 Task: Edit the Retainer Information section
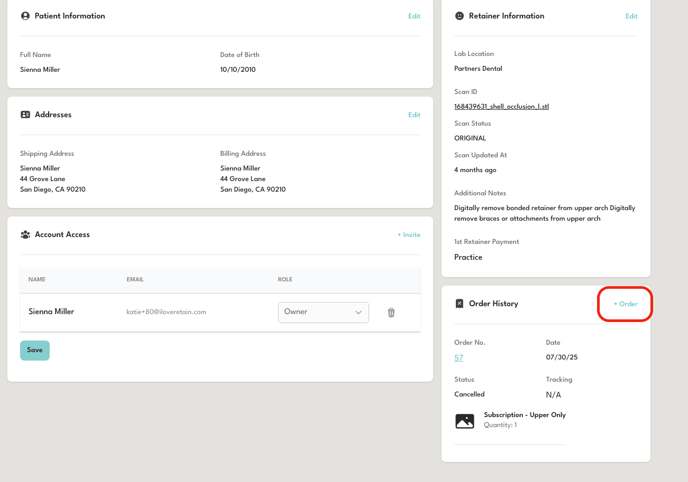click(631, 16)
